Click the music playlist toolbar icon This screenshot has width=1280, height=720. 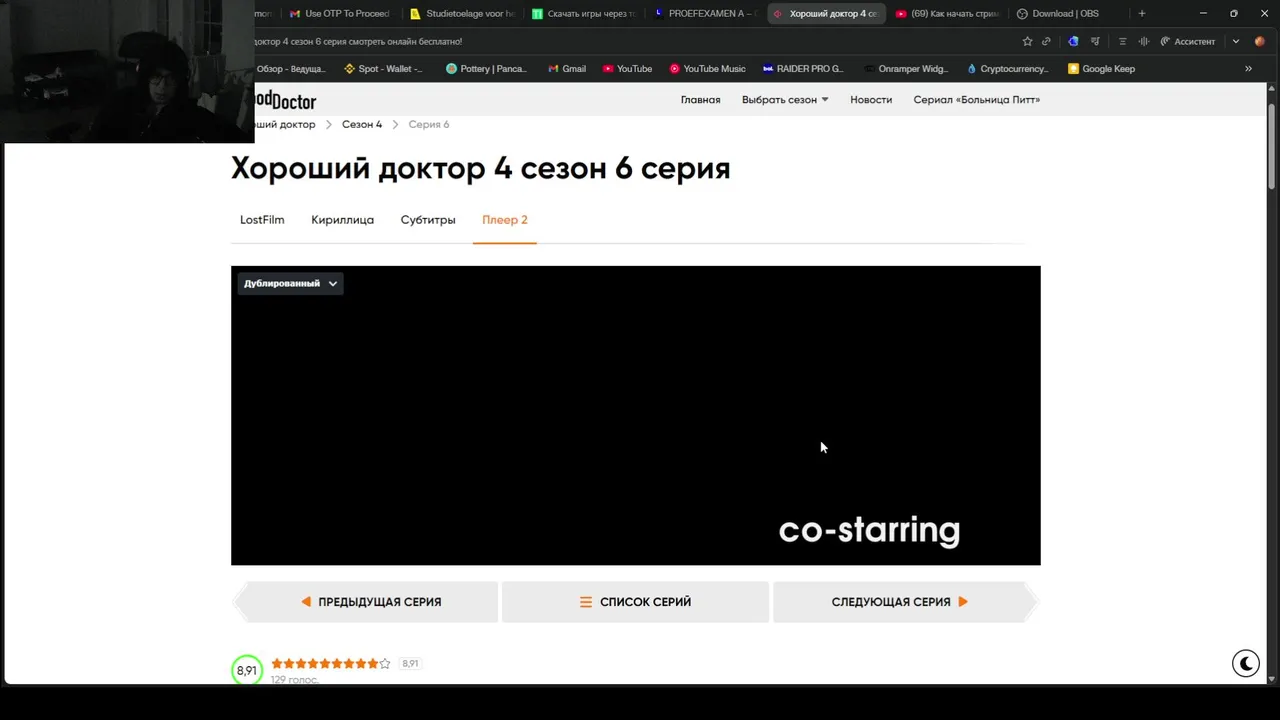(1096, 41)
